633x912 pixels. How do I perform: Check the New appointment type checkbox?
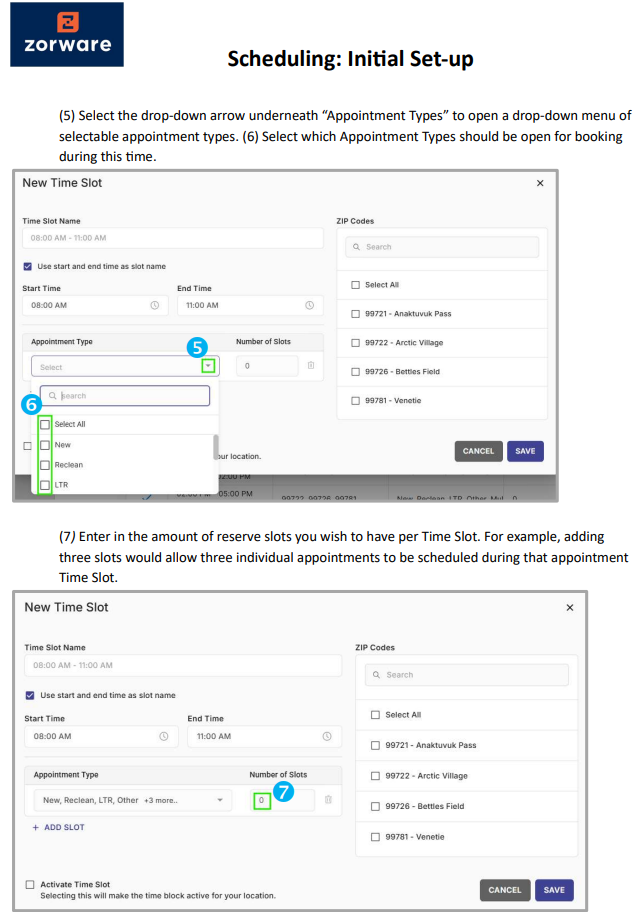[45, 445]
